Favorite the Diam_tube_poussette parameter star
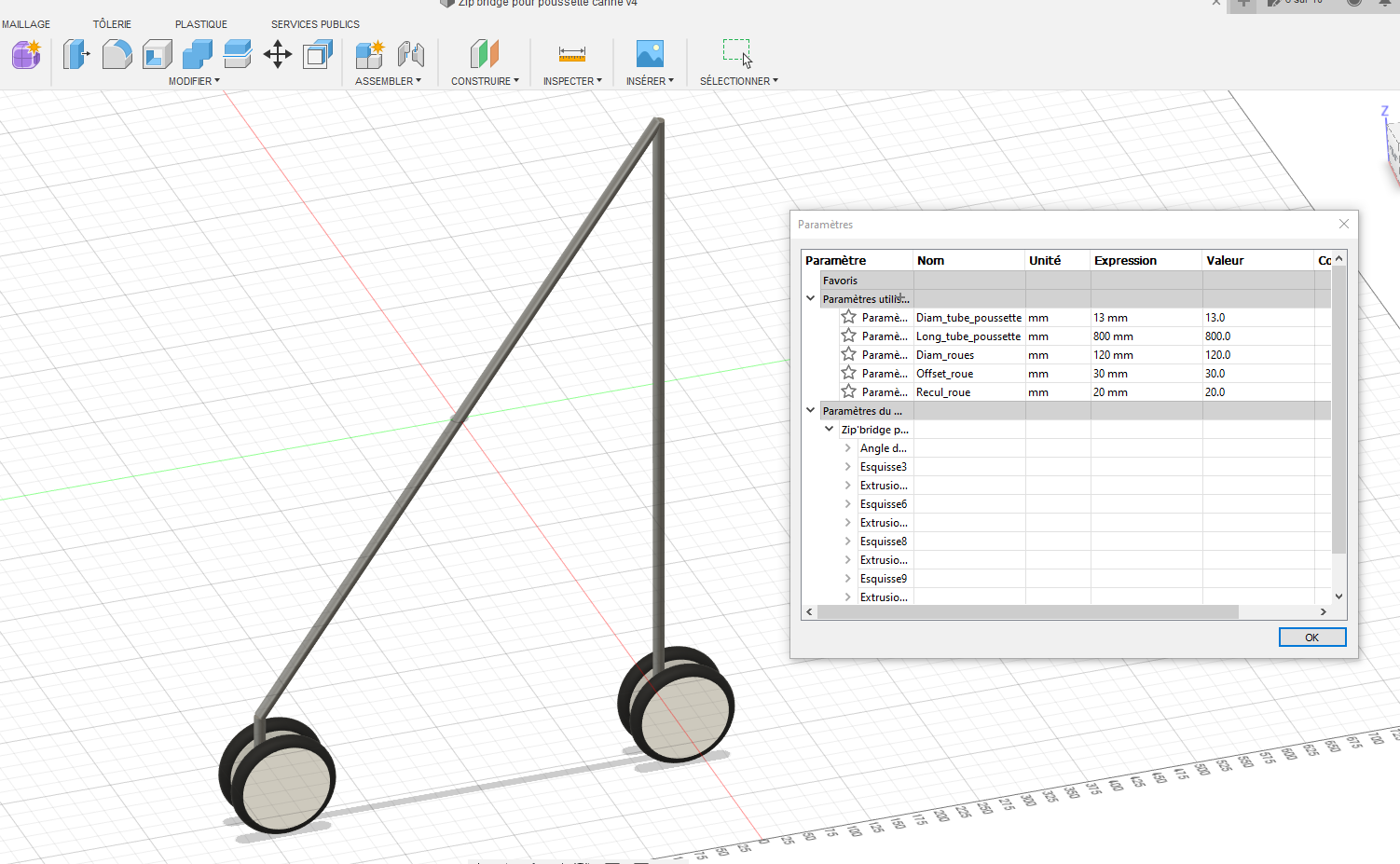 click(x=848, y=317)
